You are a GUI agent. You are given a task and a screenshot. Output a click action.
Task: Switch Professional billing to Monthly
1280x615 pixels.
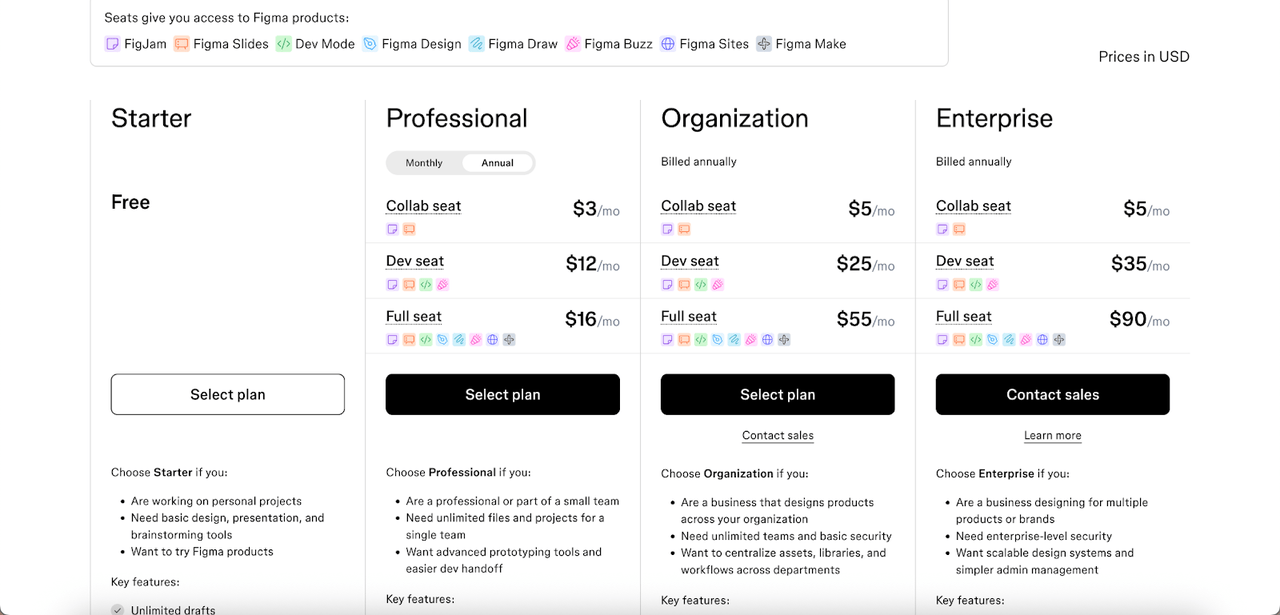tap(423, 162)
